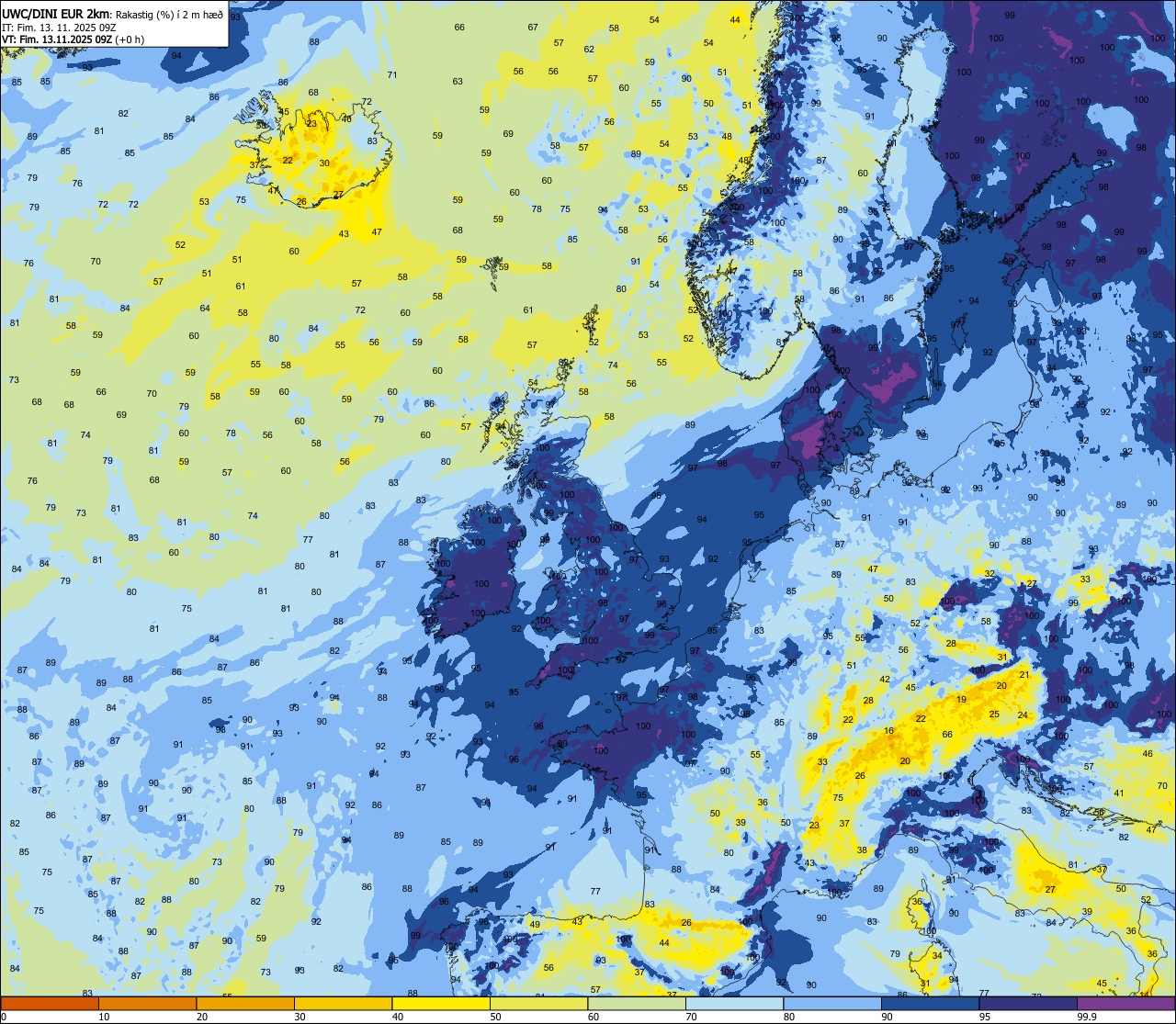Click the "63" humidity value north of Faroe
The image size is (1176, 1024).
[458, 82]
